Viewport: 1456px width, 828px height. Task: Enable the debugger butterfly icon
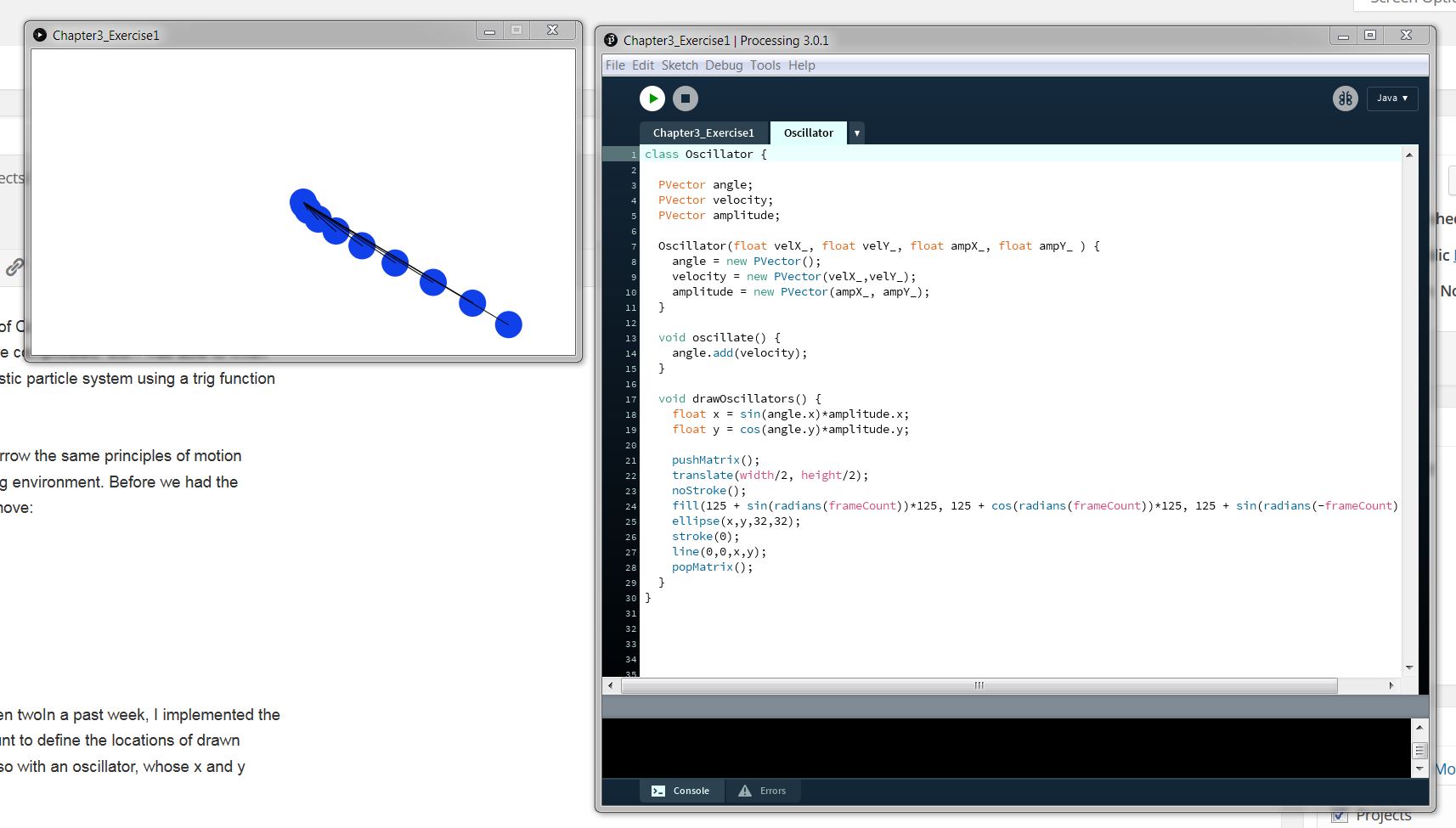pos(1345,99)
